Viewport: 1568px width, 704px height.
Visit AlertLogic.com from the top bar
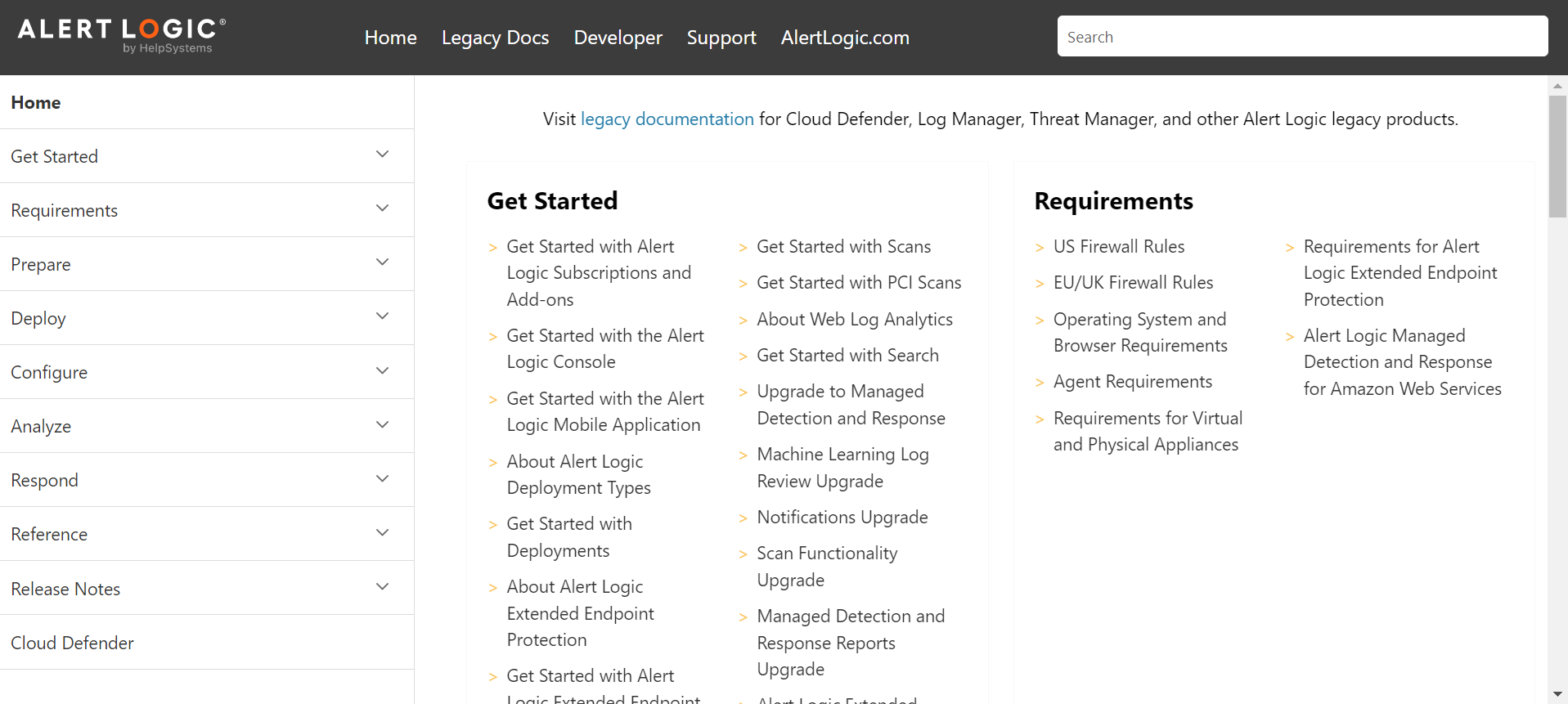pyautogui.click(x=845, y=38)
